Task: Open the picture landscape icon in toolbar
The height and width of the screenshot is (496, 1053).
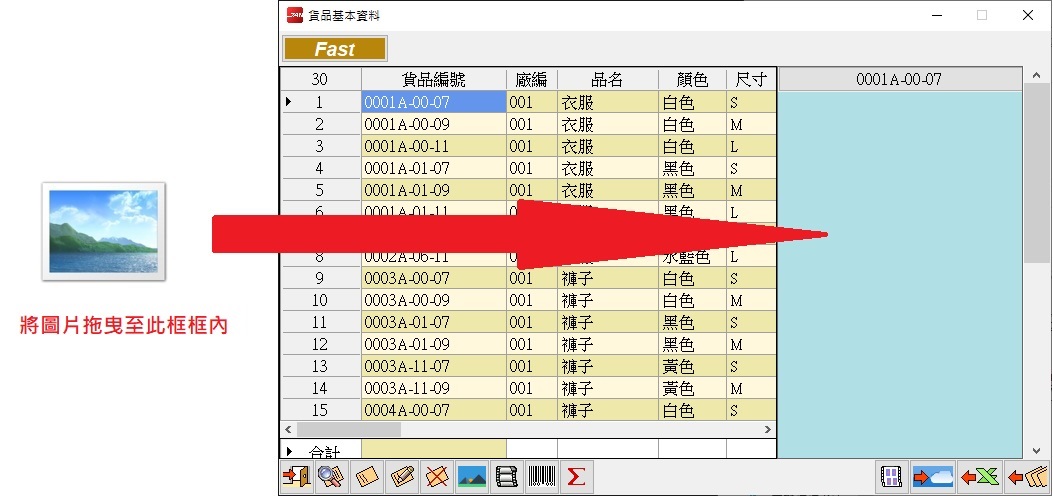Action: pos(471,478)
